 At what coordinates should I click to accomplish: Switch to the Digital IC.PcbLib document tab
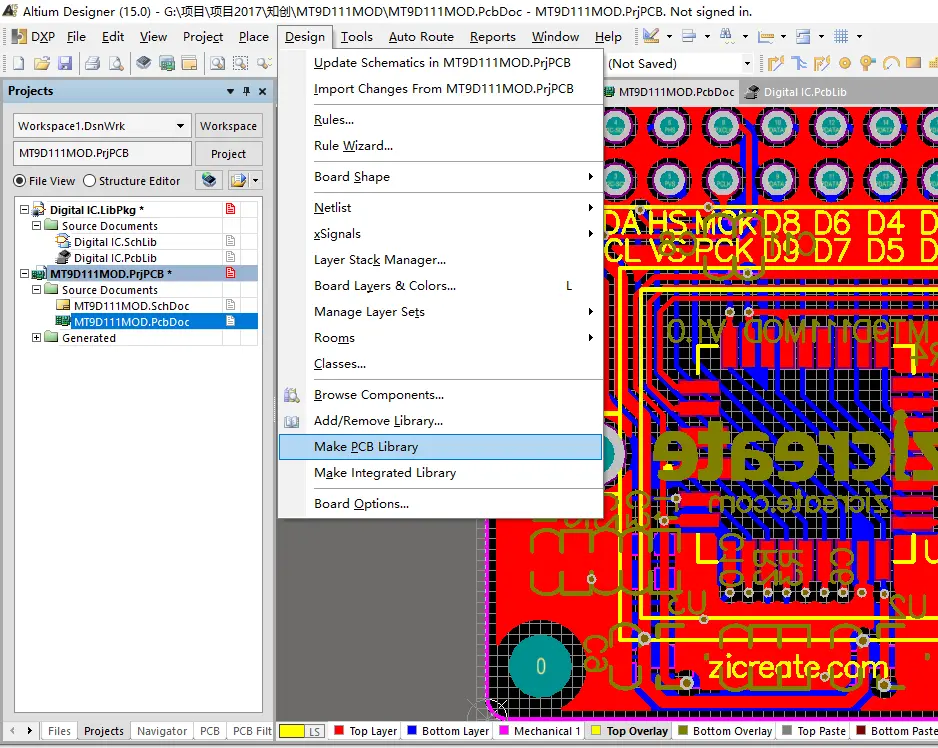coord(804,92)
